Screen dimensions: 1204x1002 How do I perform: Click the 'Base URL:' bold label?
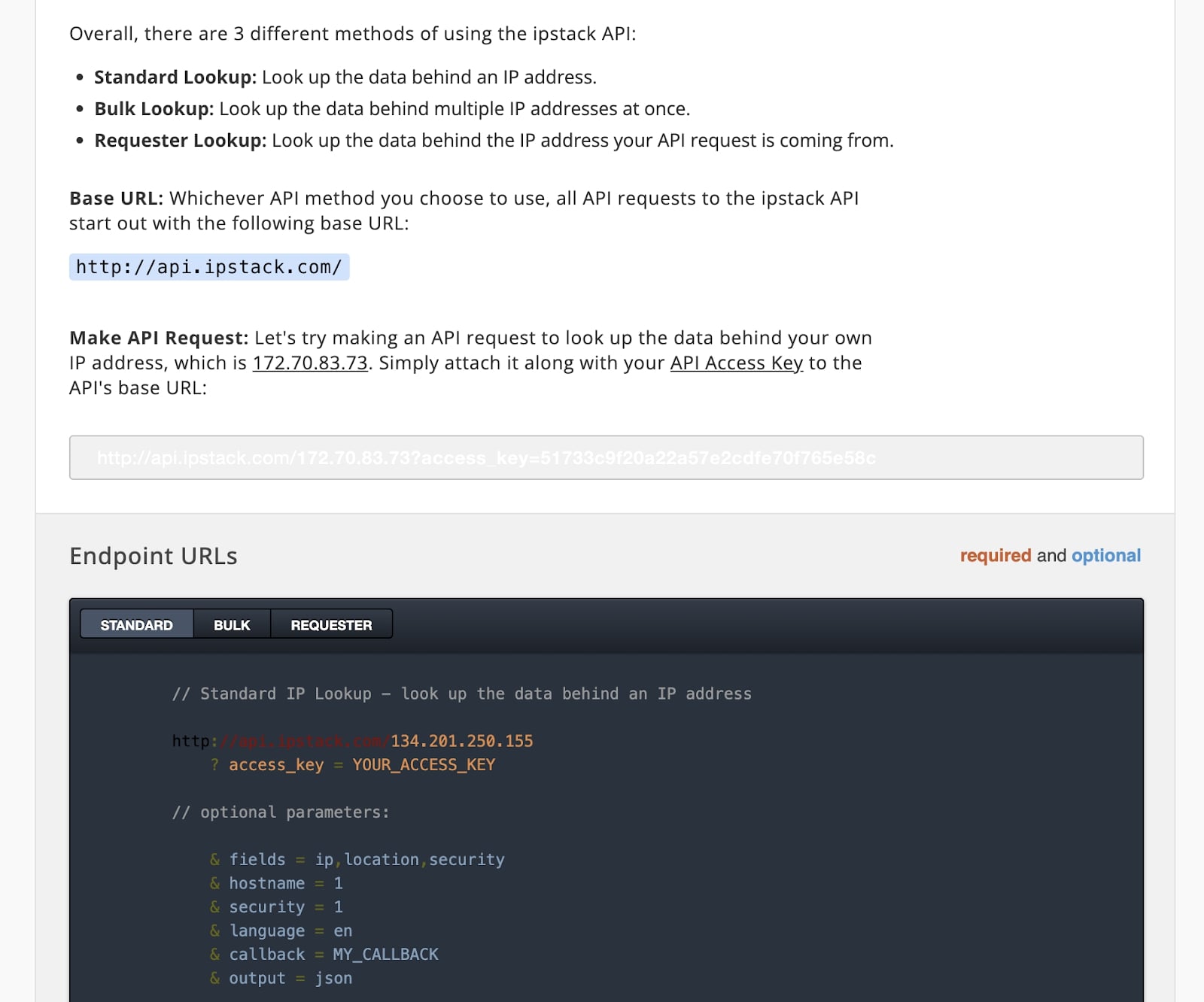(117, 198)
